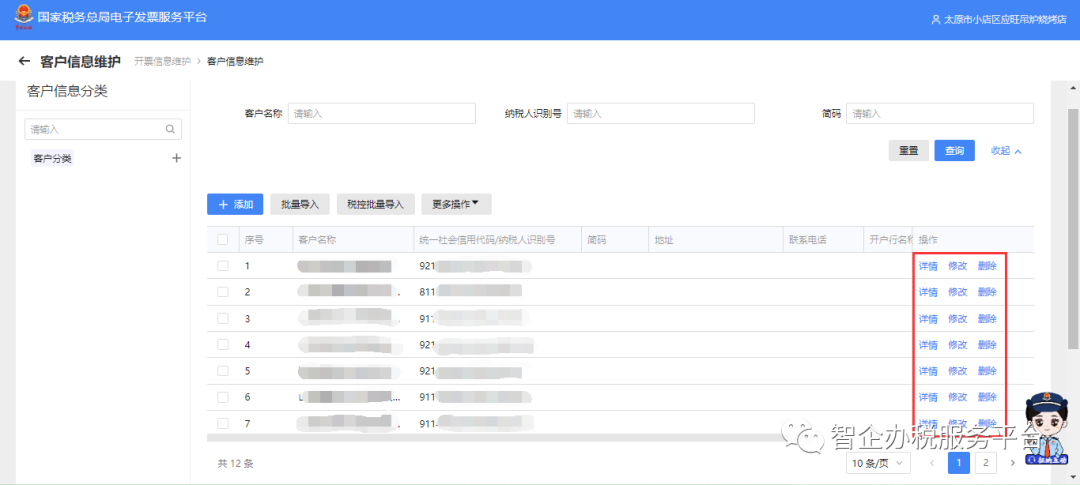The image size is (1080, 485).
Task: Focus the 简码 input field
Action: pyautogui.click(x=939, y=114)
